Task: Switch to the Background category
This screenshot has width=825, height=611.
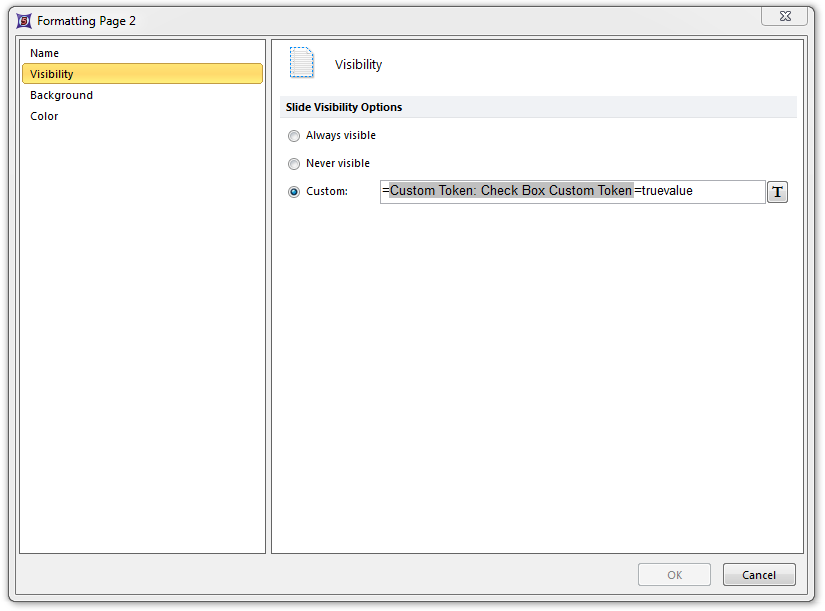Action: [x=61, y=95]
